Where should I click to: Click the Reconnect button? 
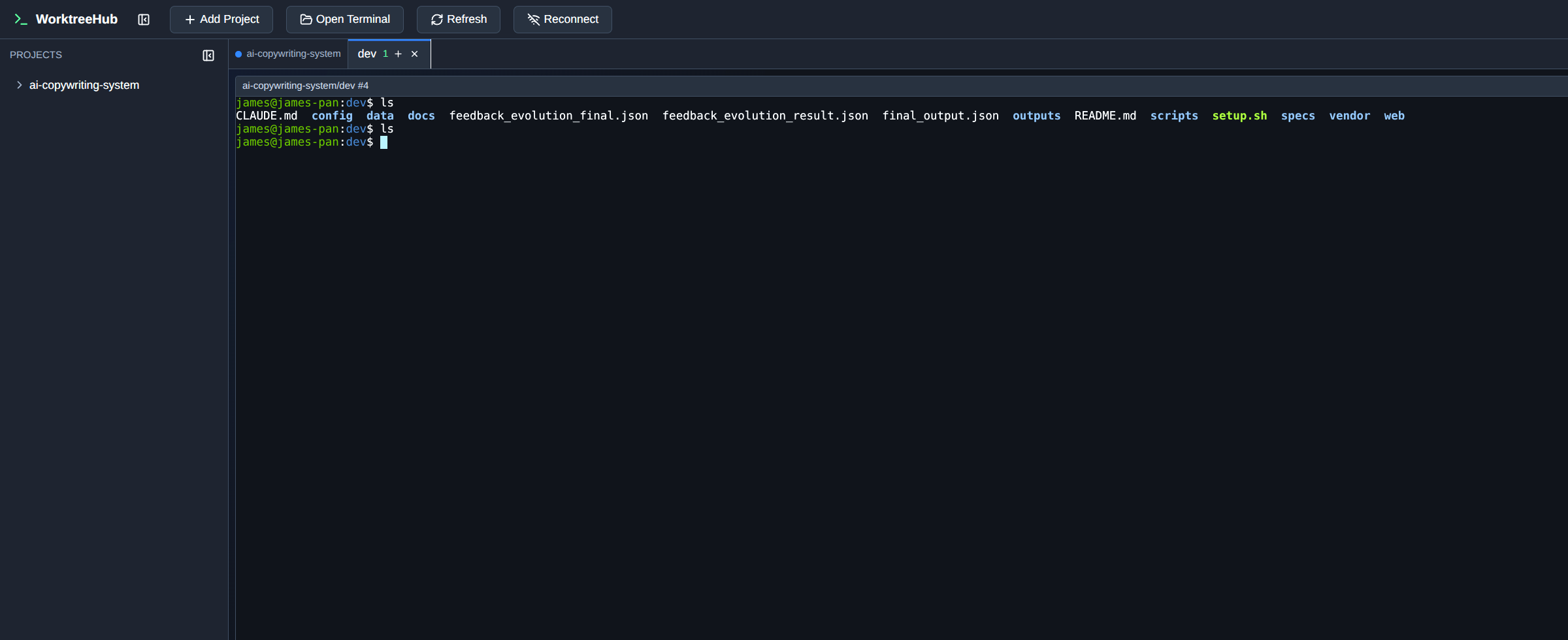pyautogui.click(x=563, y=20)
